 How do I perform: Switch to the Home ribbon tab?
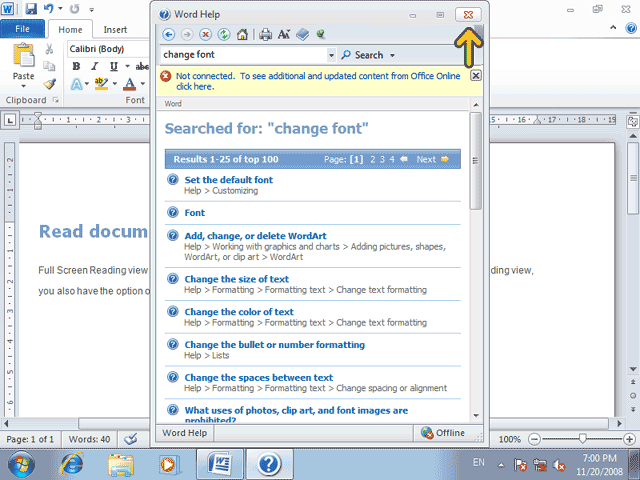pyautogui.click(x=70, y=29)
